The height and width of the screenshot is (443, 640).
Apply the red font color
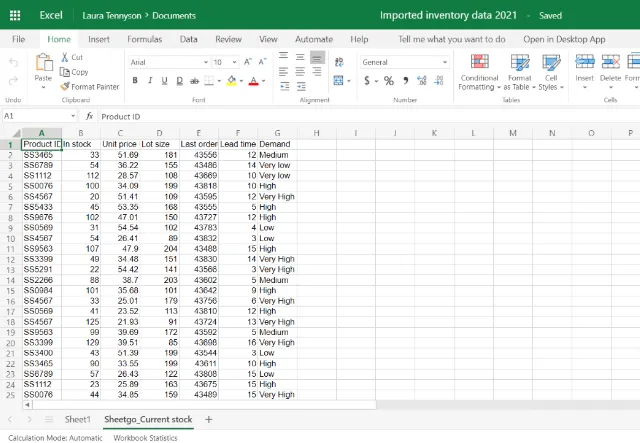253,81
